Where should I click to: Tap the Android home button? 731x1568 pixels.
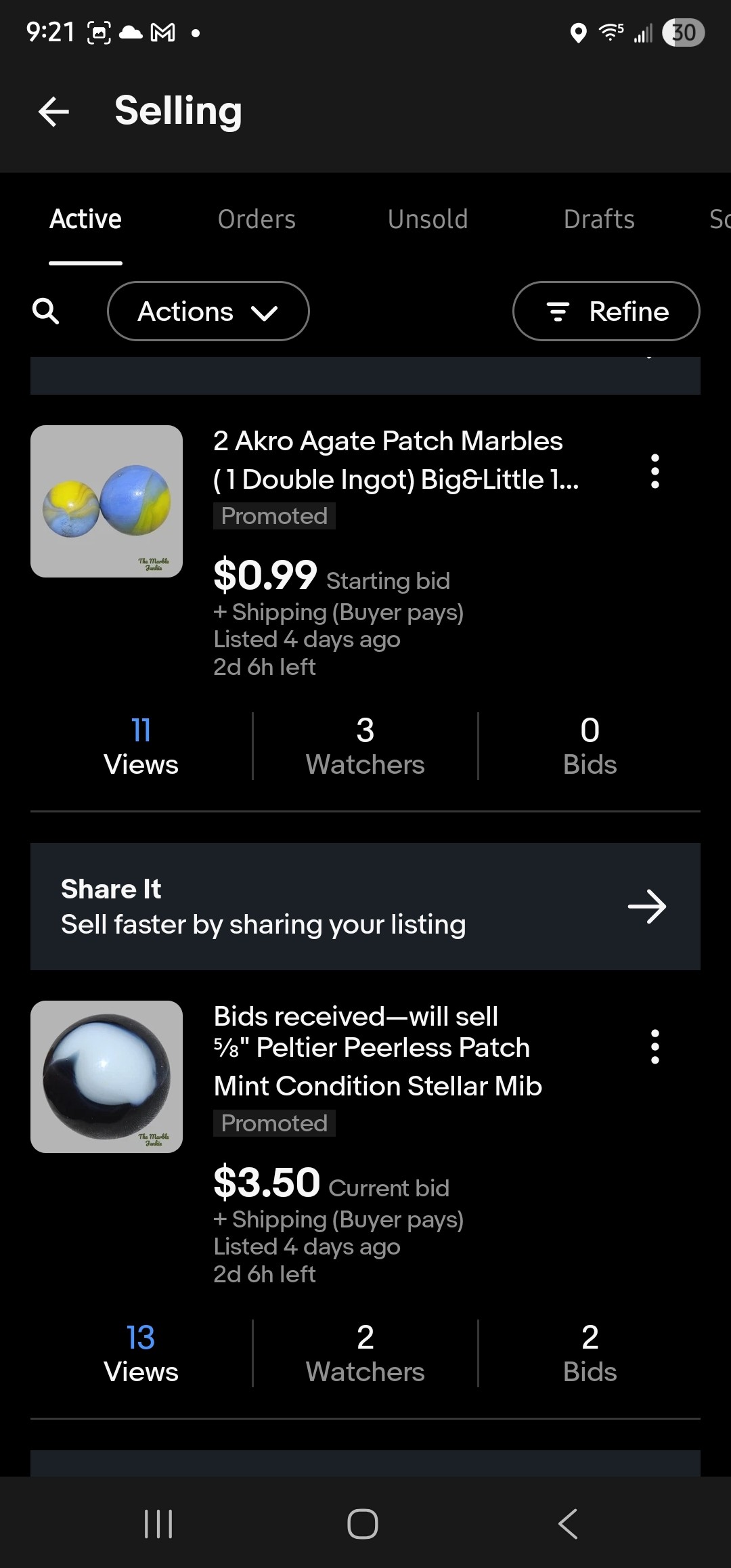[x=363, y=1523]
